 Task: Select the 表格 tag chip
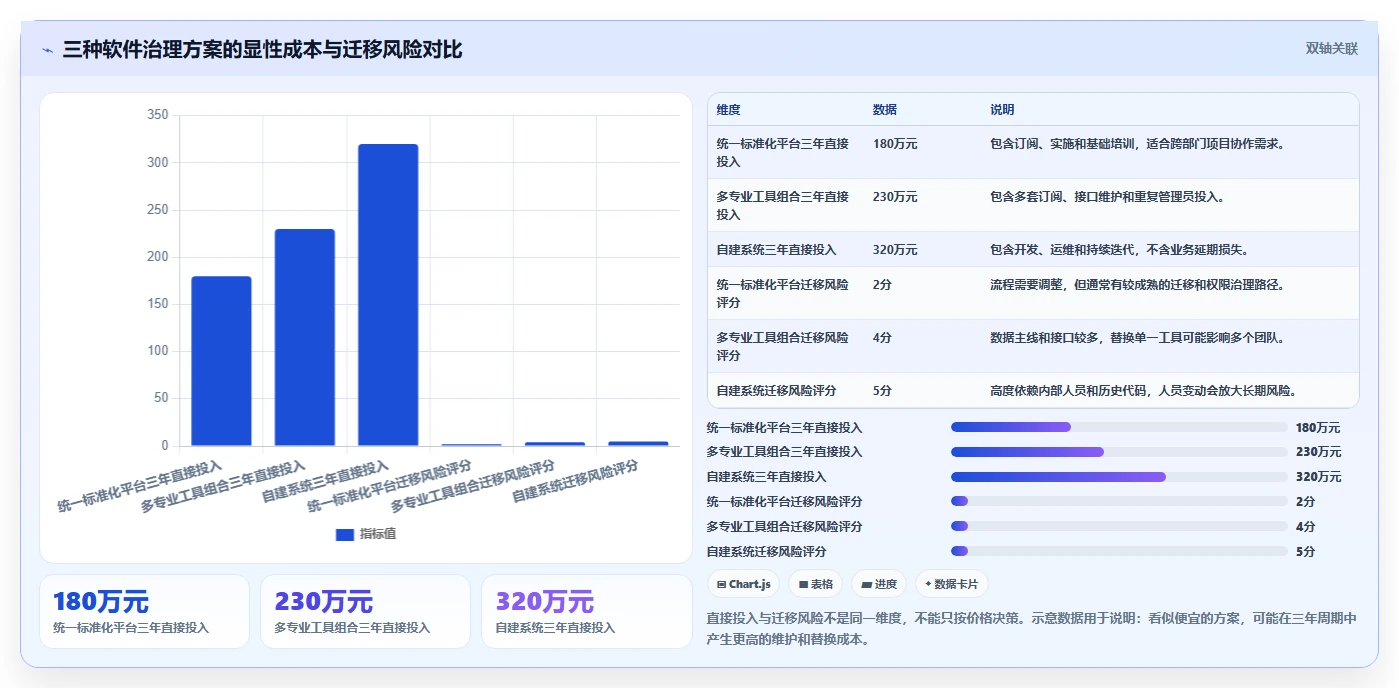(815, 584)
